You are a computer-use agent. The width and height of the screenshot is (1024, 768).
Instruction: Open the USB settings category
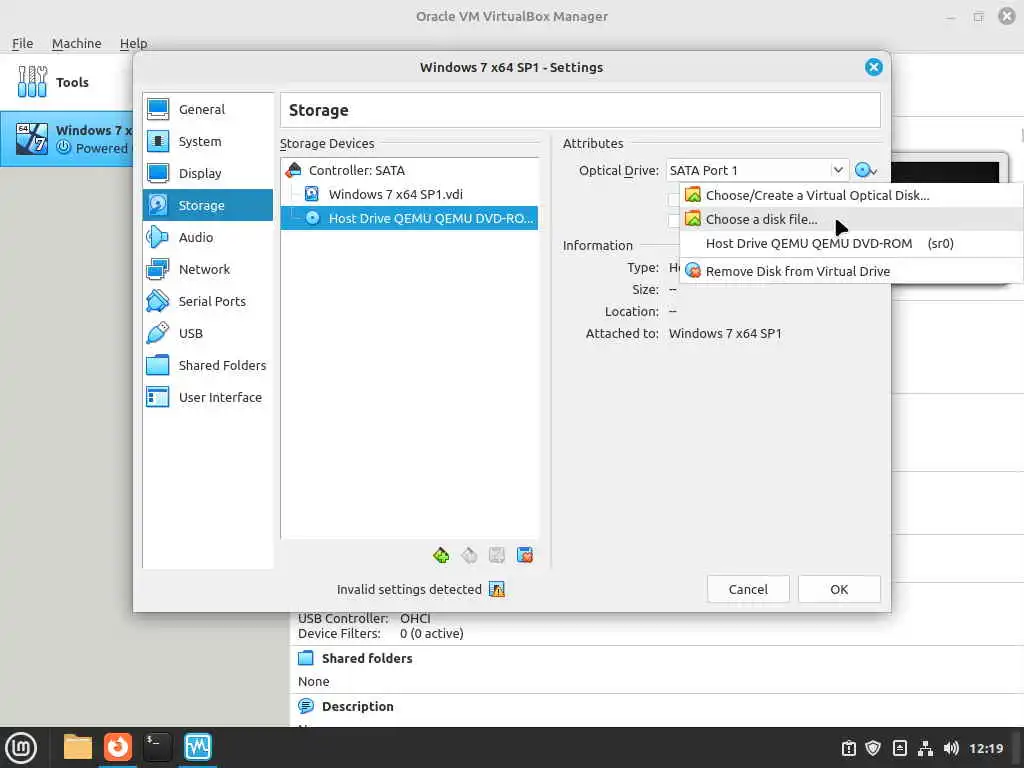click(x=208, y=333)
